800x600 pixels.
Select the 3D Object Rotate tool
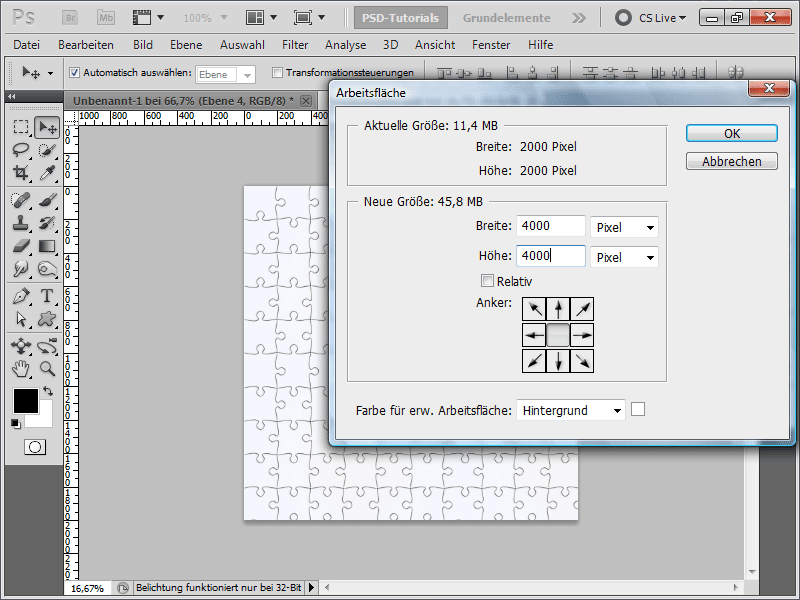pyautogui.click(x=20, y=346)
